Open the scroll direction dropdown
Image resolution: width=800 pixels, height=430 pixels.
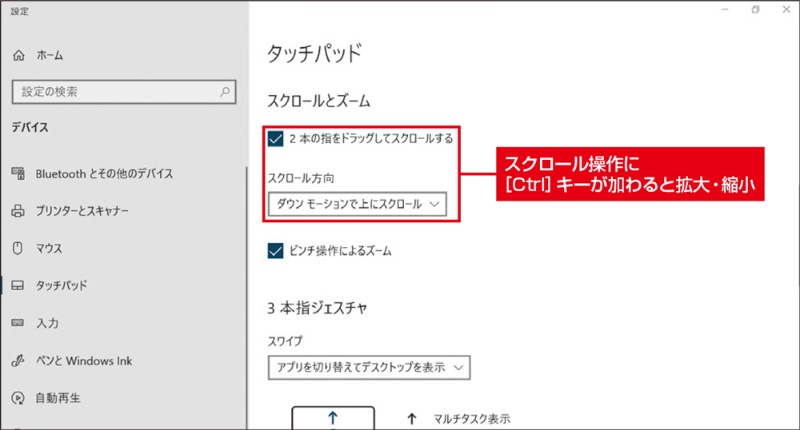357,204
